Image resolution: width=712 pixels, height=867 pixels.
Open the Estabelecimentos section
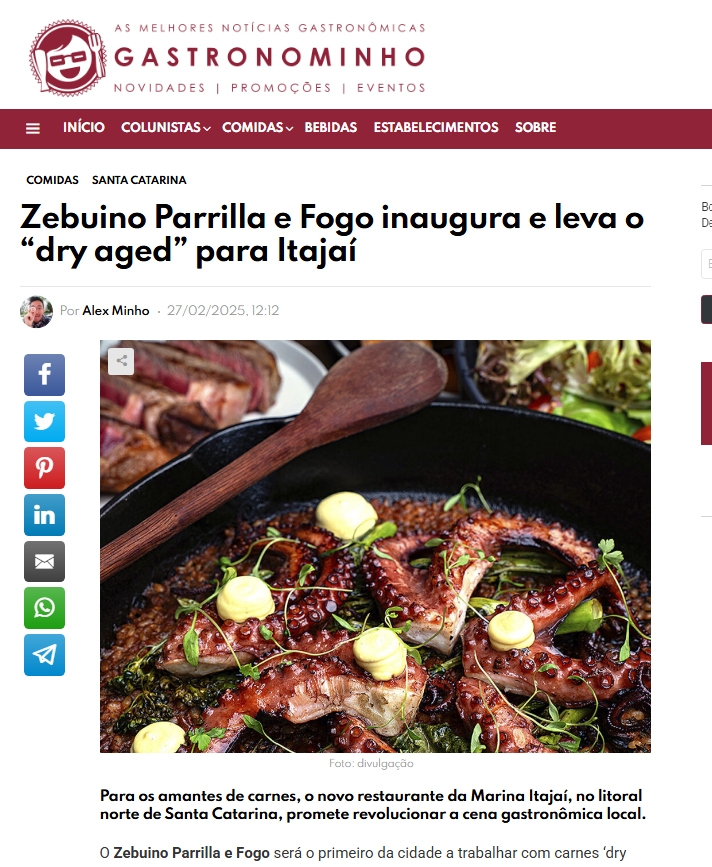point(436,127)
